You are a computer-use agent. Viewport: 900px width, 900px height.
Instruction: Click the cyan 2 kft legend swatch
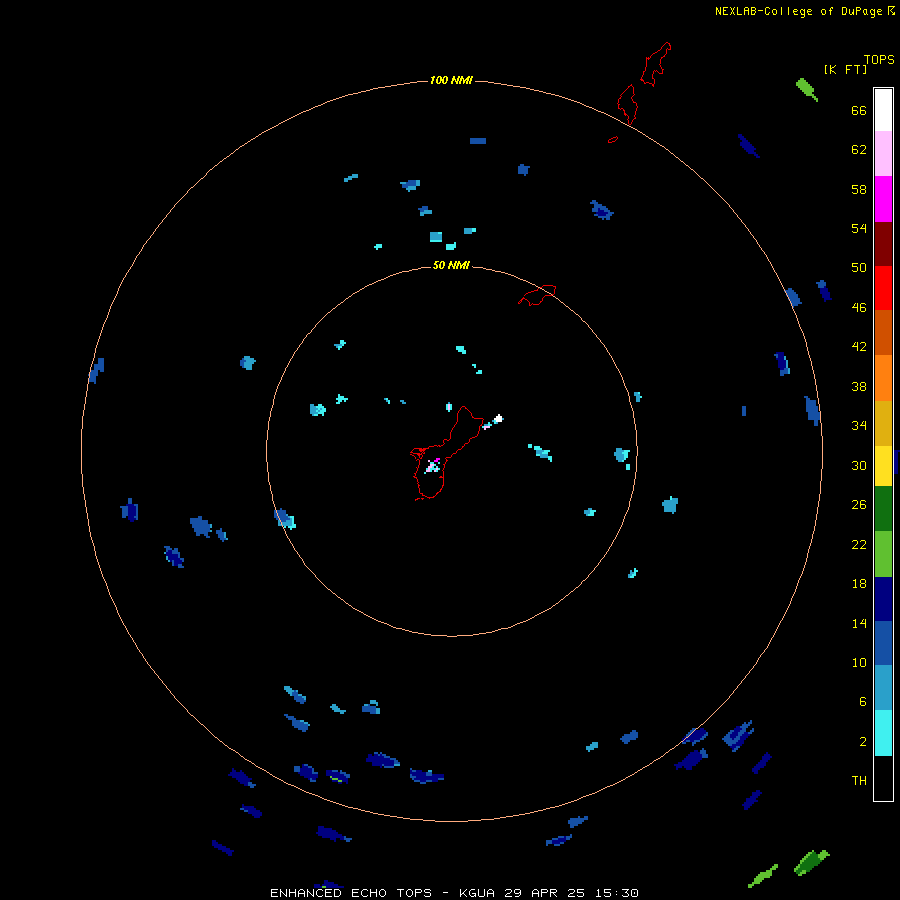pyautogui.click(x=883, y=733)
